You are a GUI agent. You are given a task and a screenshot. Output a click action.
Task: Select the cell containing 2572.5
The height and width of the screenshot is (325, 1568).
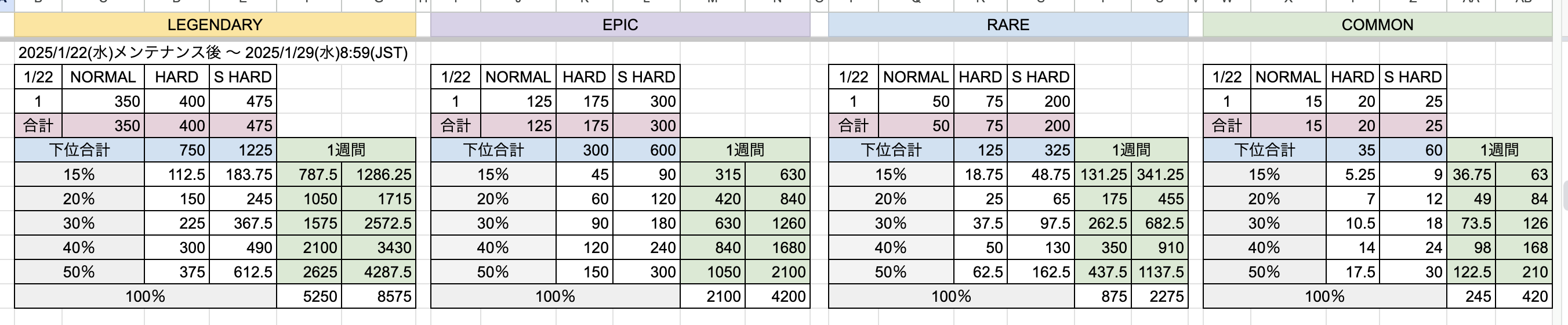(378, 224)
